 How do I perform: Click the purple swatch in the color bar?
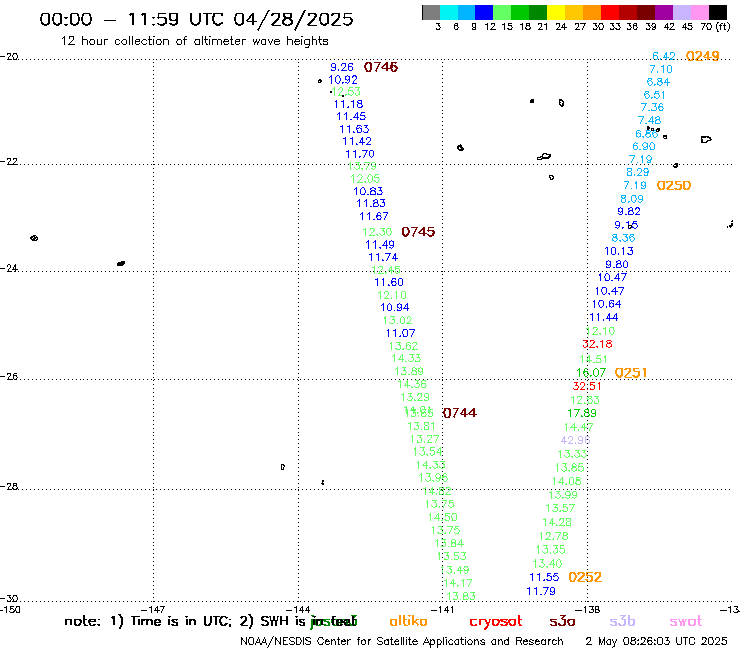click(664, 12)
